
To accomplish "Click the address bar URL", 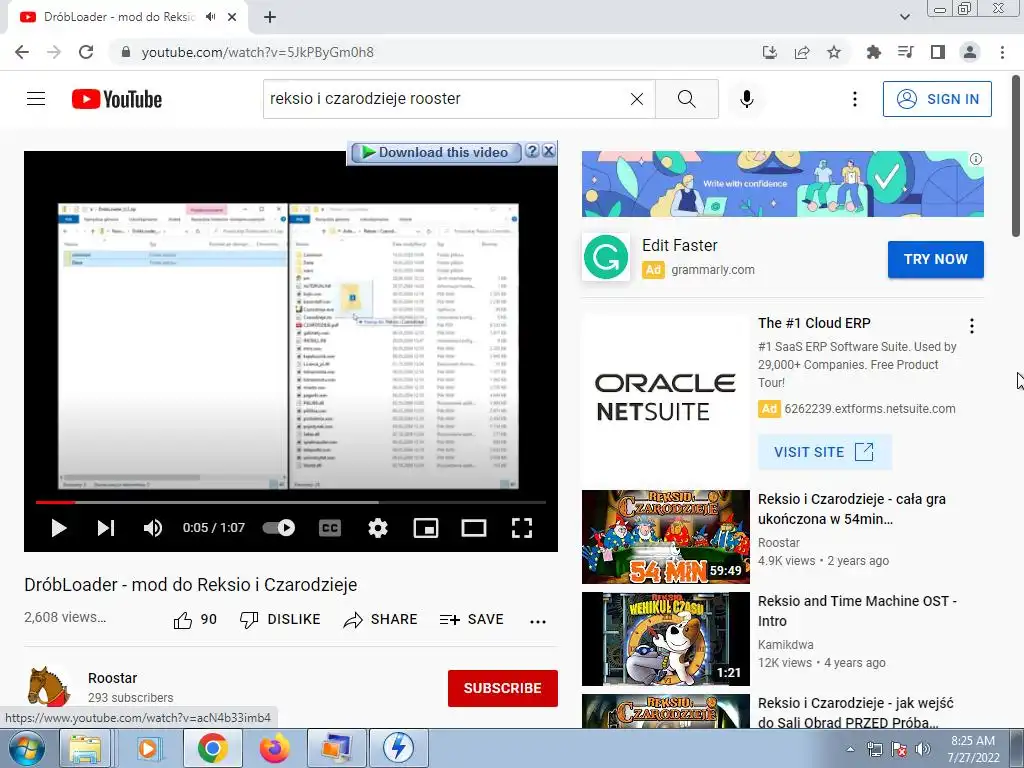I will pos(257,52).
